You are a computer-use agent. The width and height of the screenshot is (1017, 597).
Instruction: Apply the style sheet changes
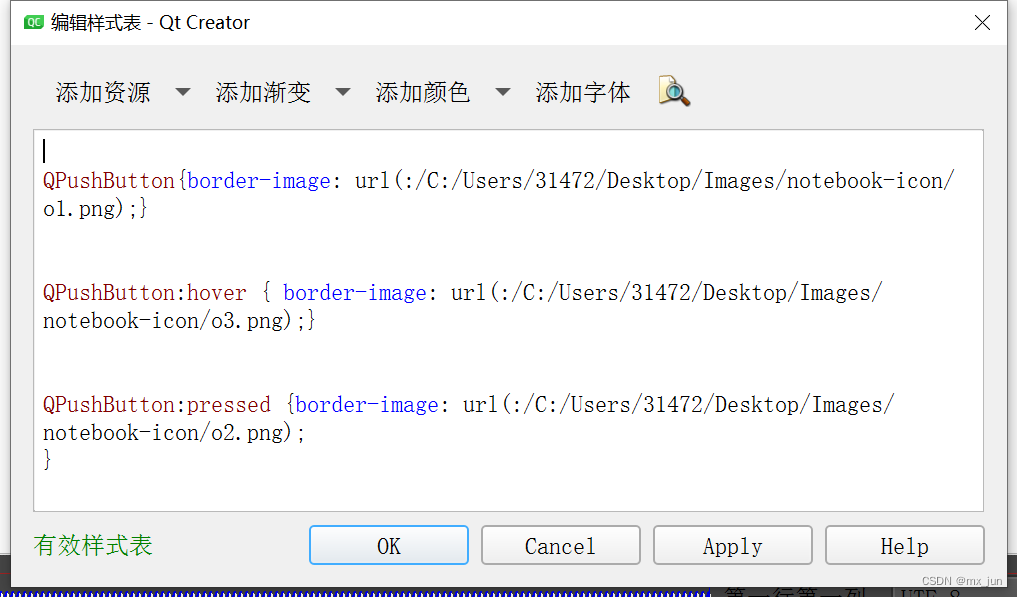[x=733, y=545]
